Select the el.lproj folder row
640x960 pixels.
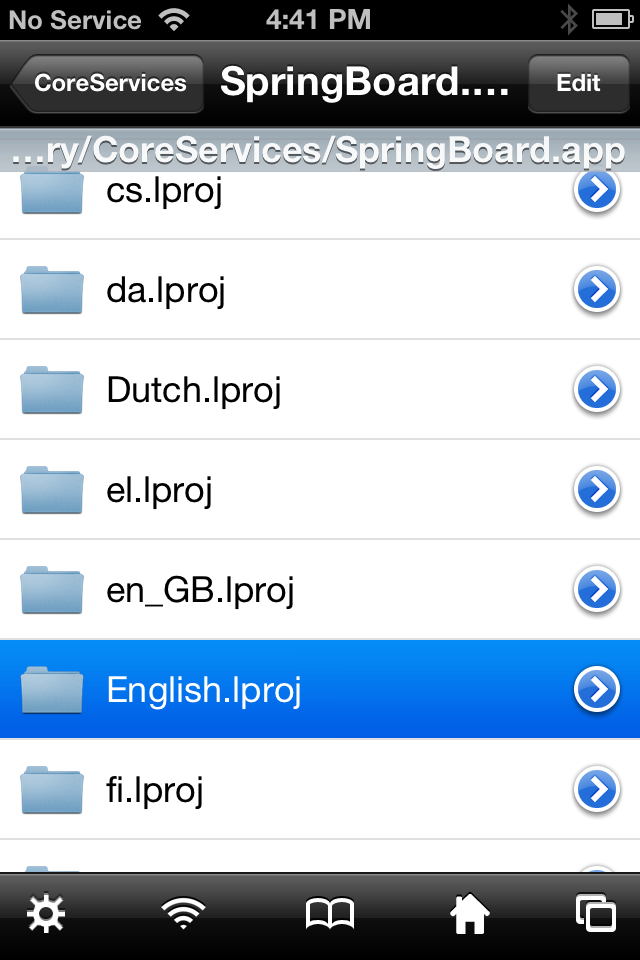tap(300, 490)
